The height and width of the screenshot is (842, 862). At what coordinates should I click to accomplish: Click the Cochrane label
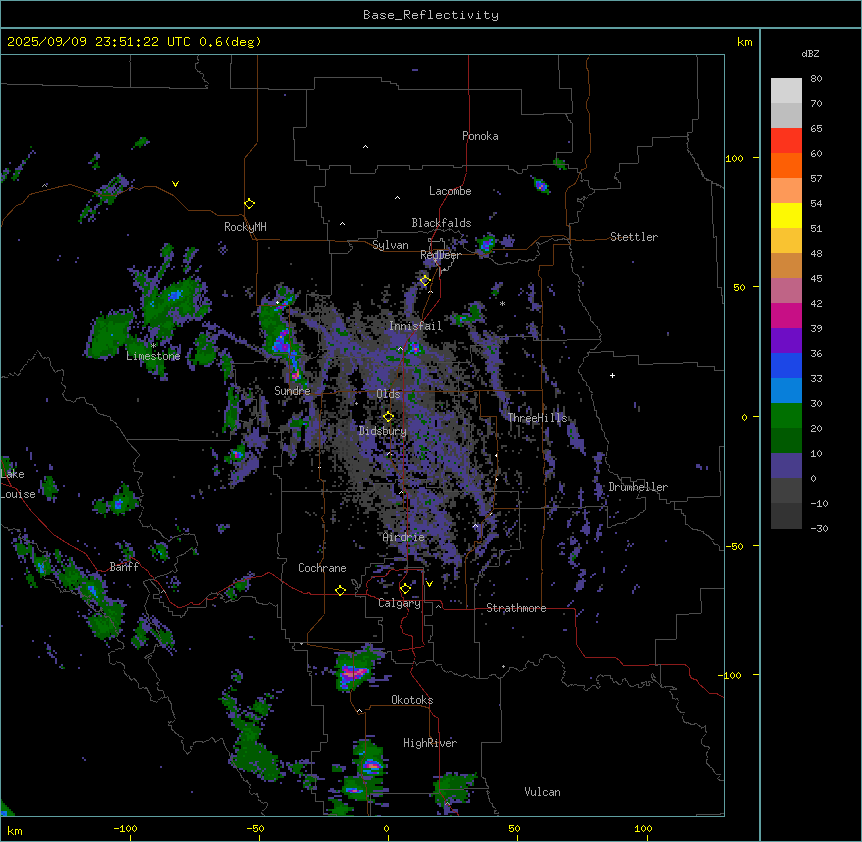coord(322,568)
